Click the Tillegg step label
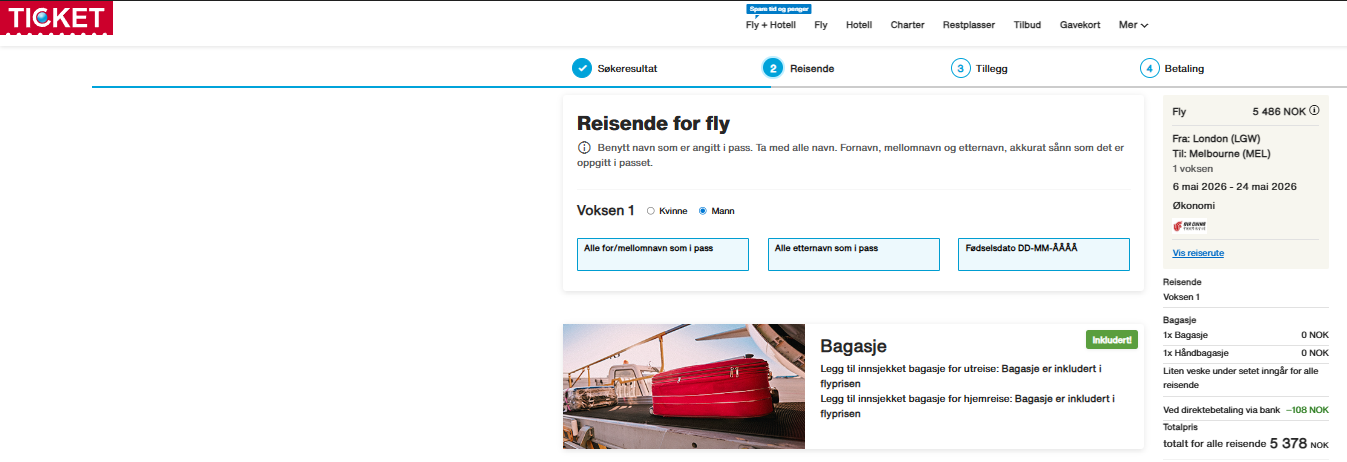This screenshot has width=1347, height=462. click(992, 69)
